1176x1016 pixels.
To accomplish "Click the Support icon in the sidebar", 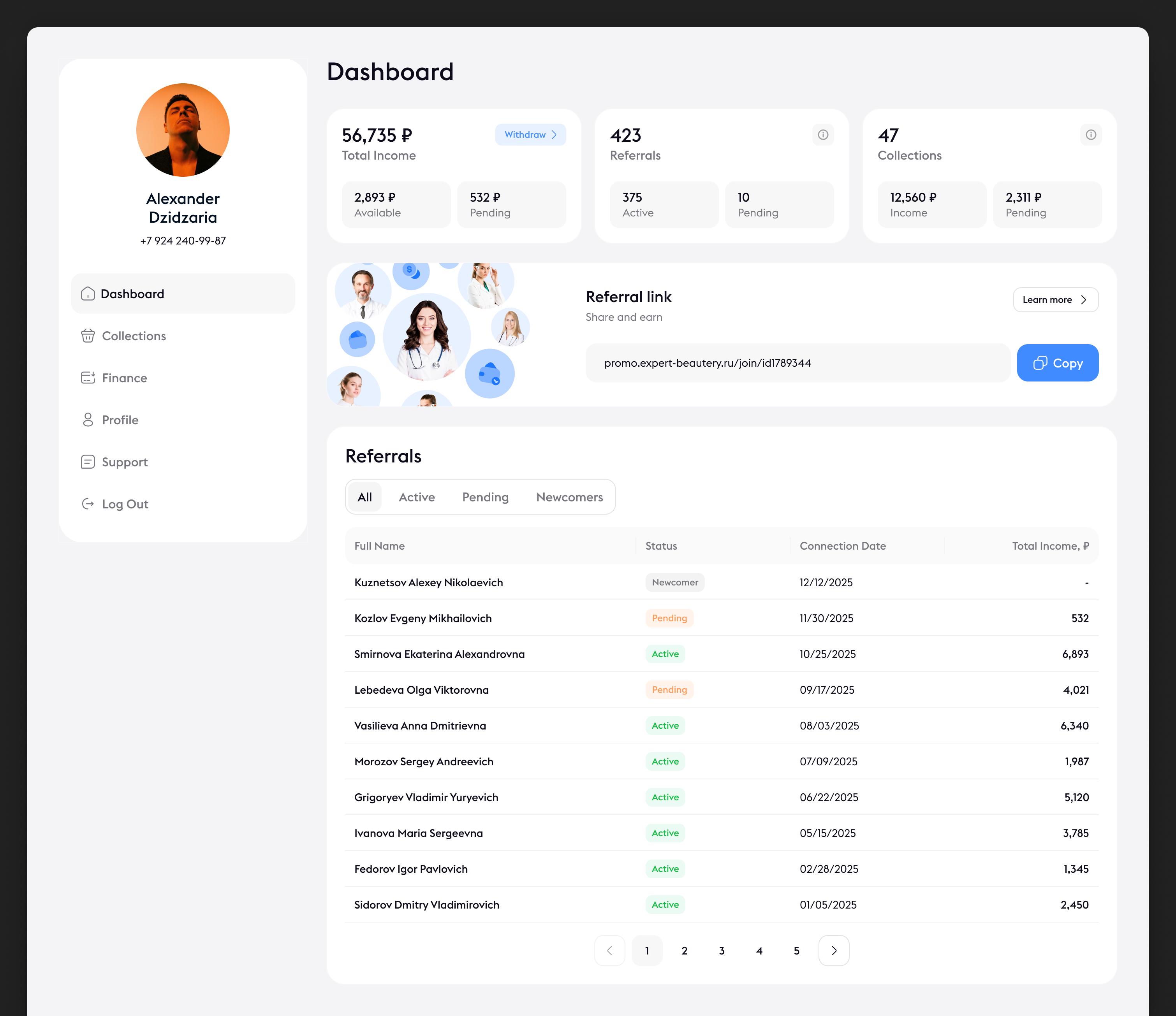I will coord(88,462).
